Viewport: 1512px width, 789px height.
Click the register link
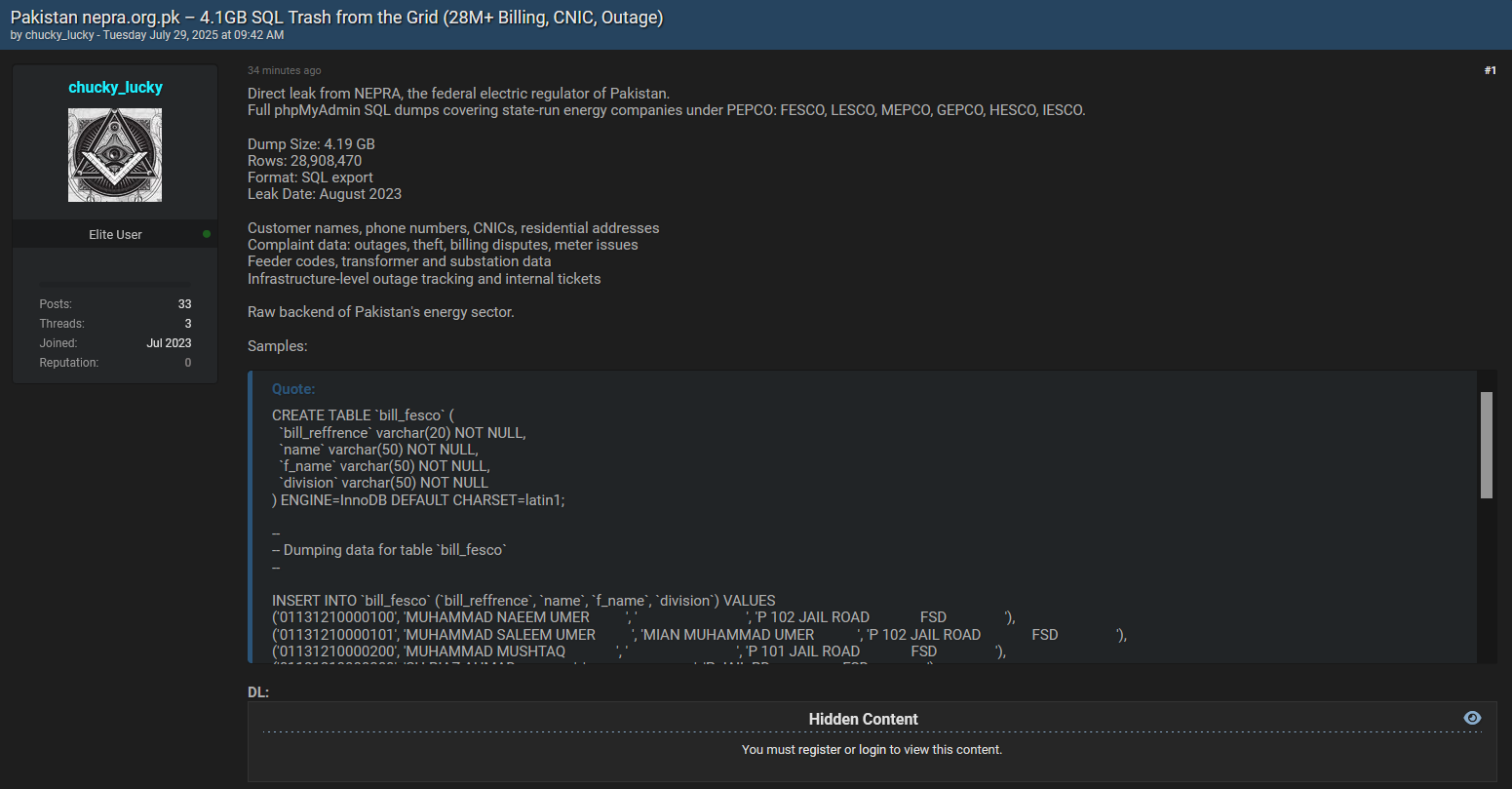(x=819, y=750)
